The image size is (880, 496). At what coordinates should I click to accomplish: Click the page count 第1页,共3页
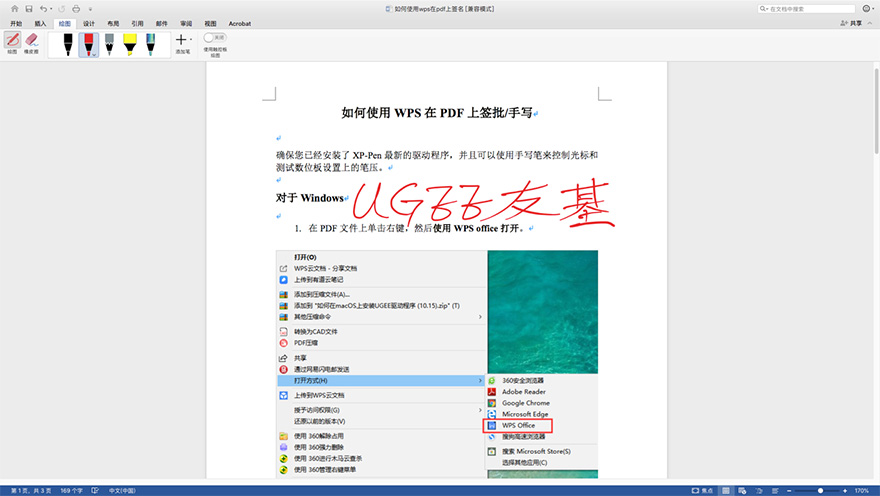[x=31, y=490]
